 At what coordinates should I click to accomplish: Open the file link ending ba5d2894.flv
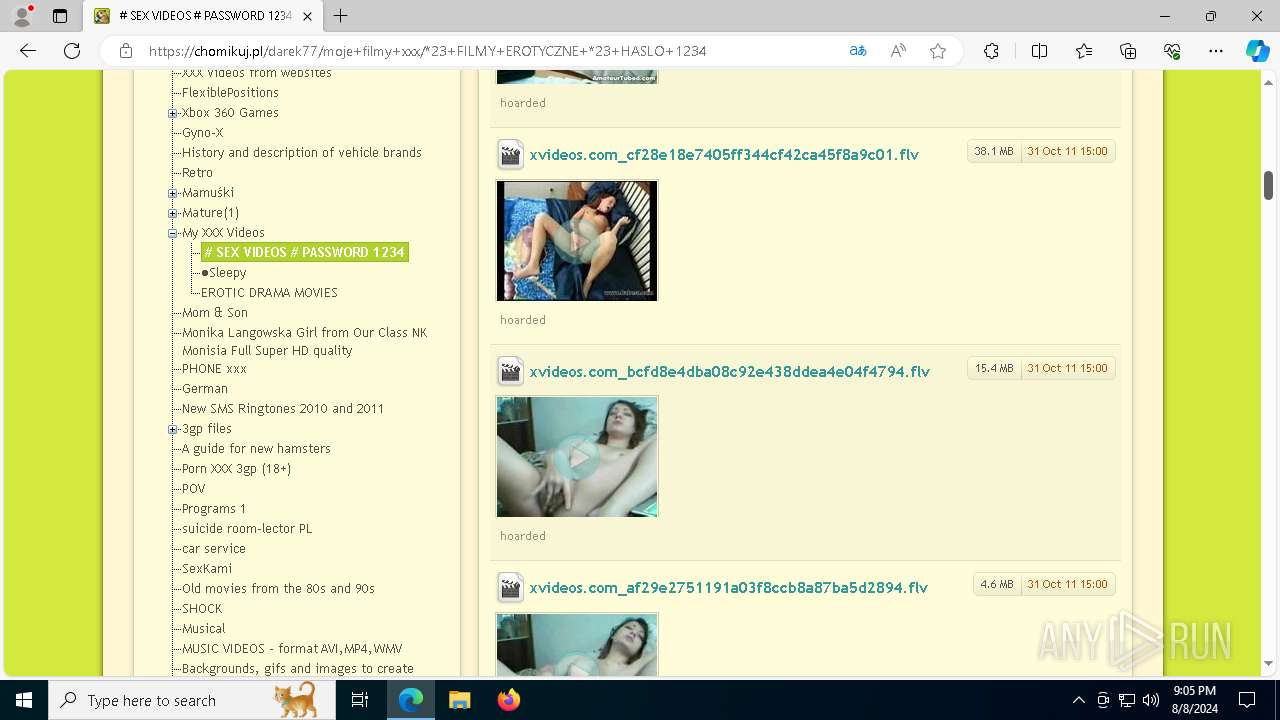coord(729,588)
